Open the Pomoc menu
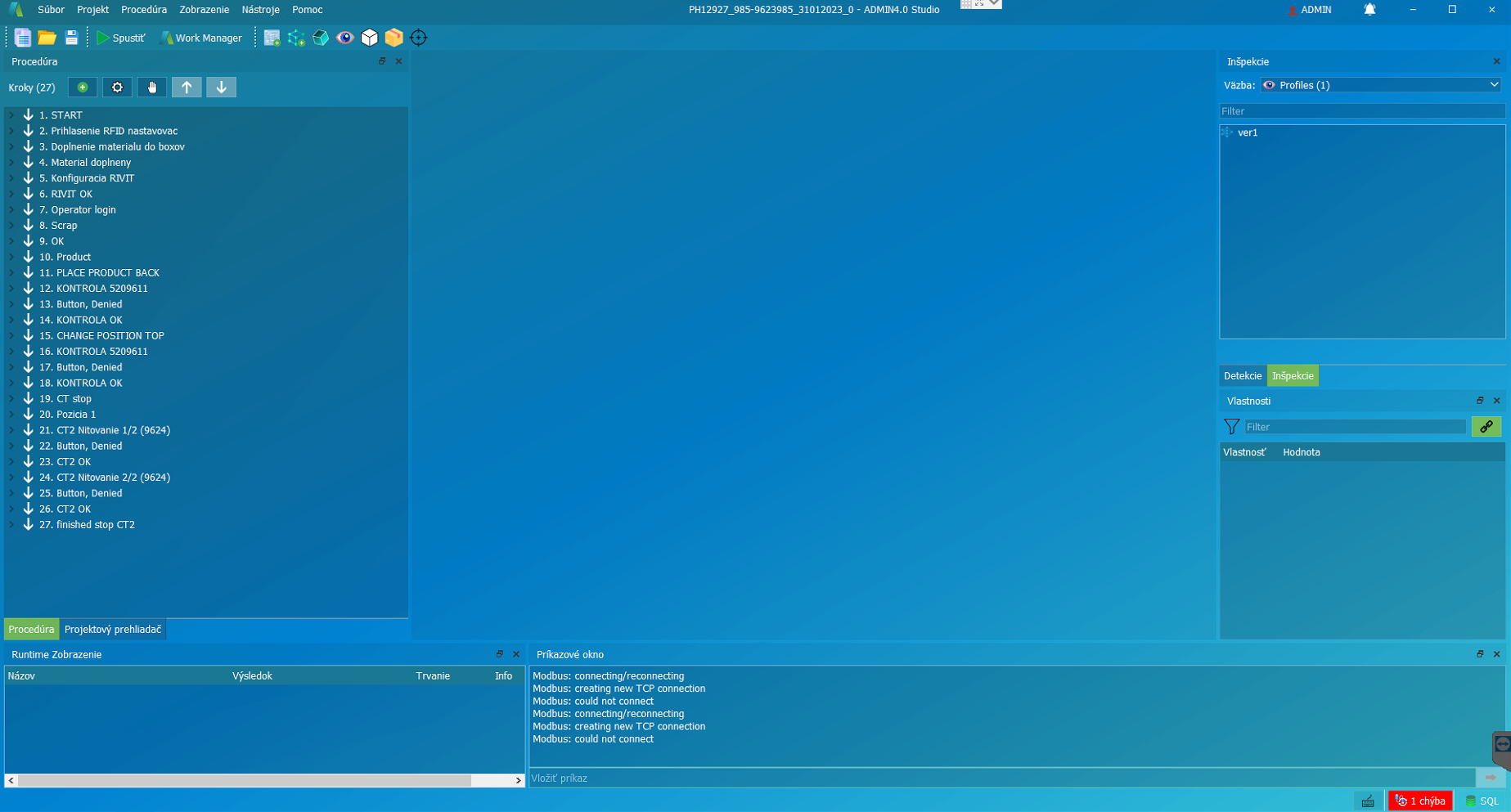Screen dimensions: 1511x812 pos(308,10)
